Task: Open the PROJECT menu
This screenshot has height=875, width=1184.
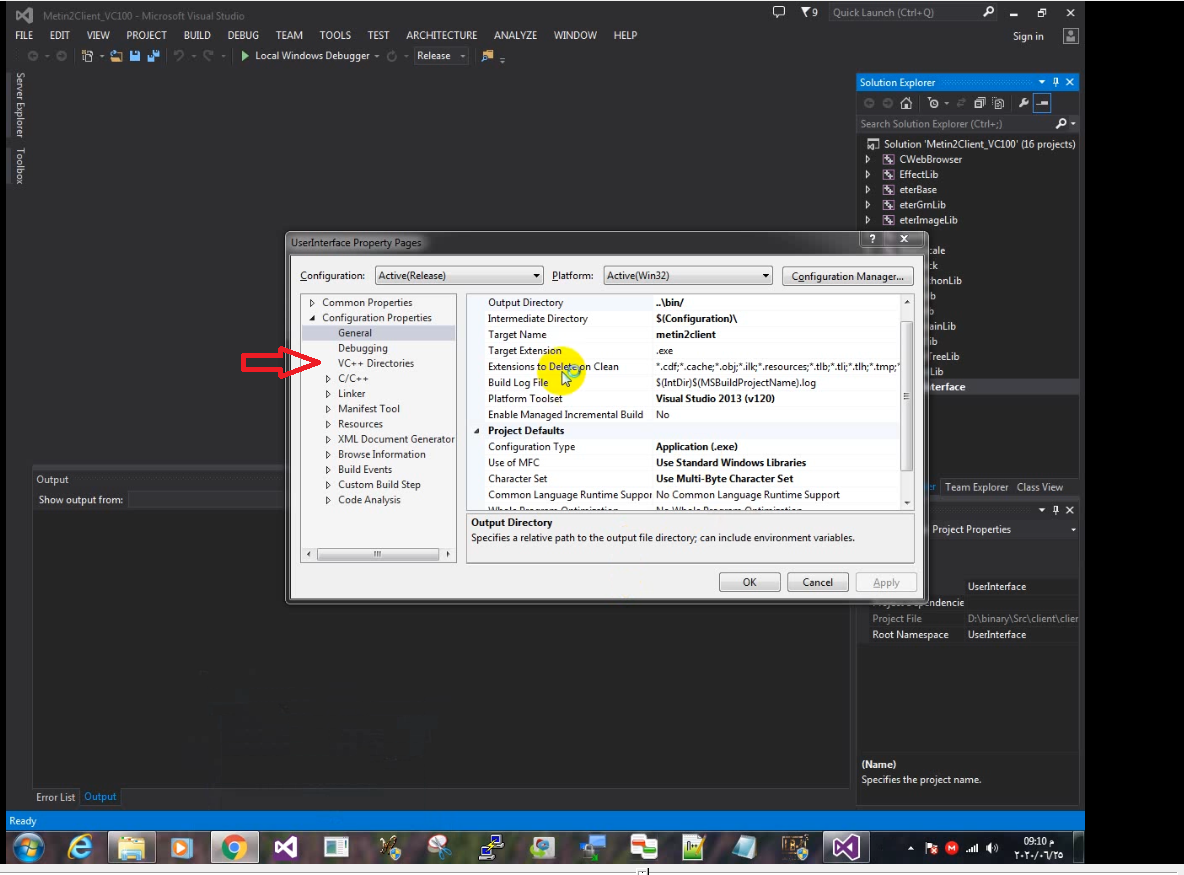Action: [x=146, y=35]
